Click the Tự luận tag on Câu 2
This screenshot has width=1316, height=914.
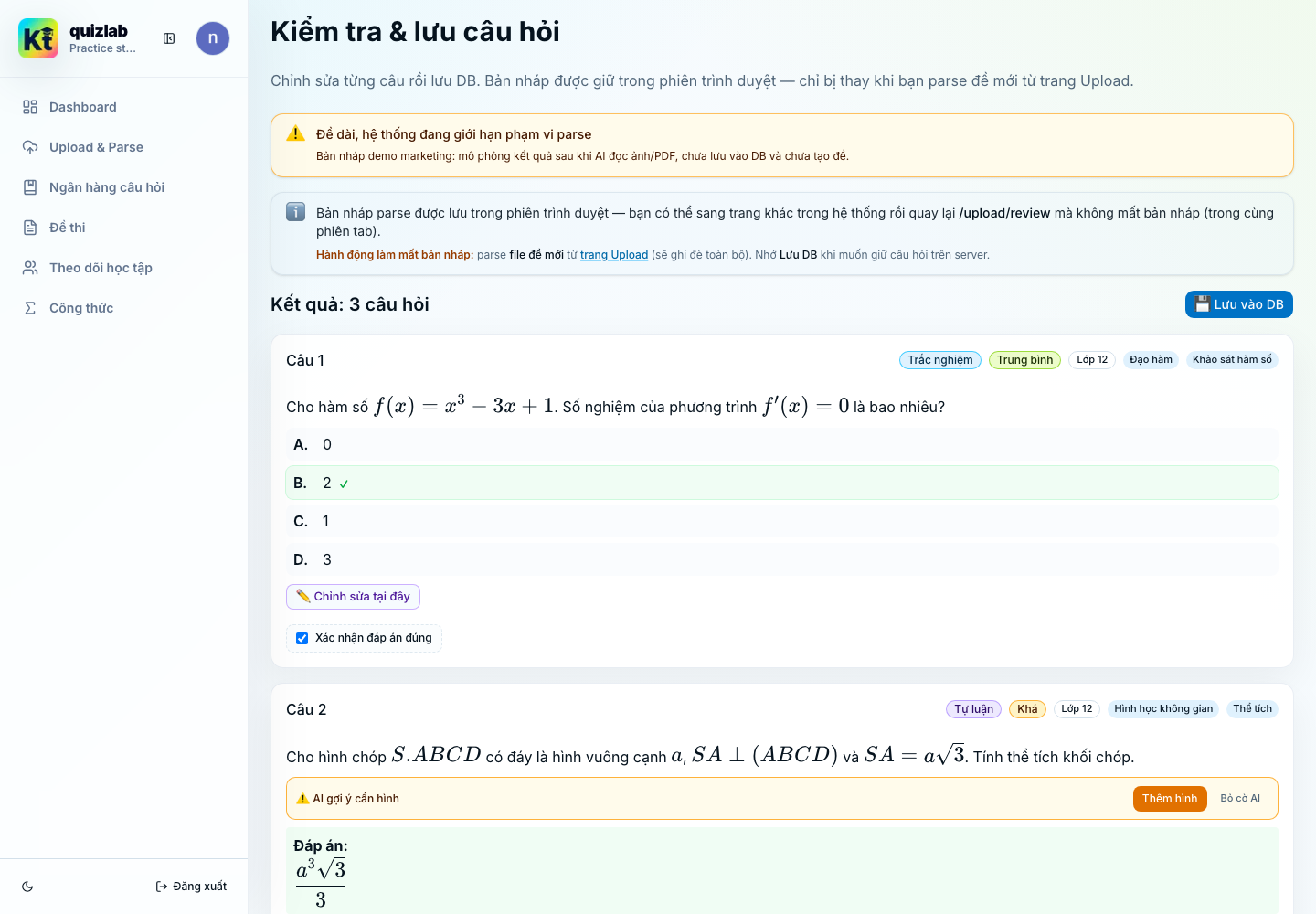pos(973,709)
